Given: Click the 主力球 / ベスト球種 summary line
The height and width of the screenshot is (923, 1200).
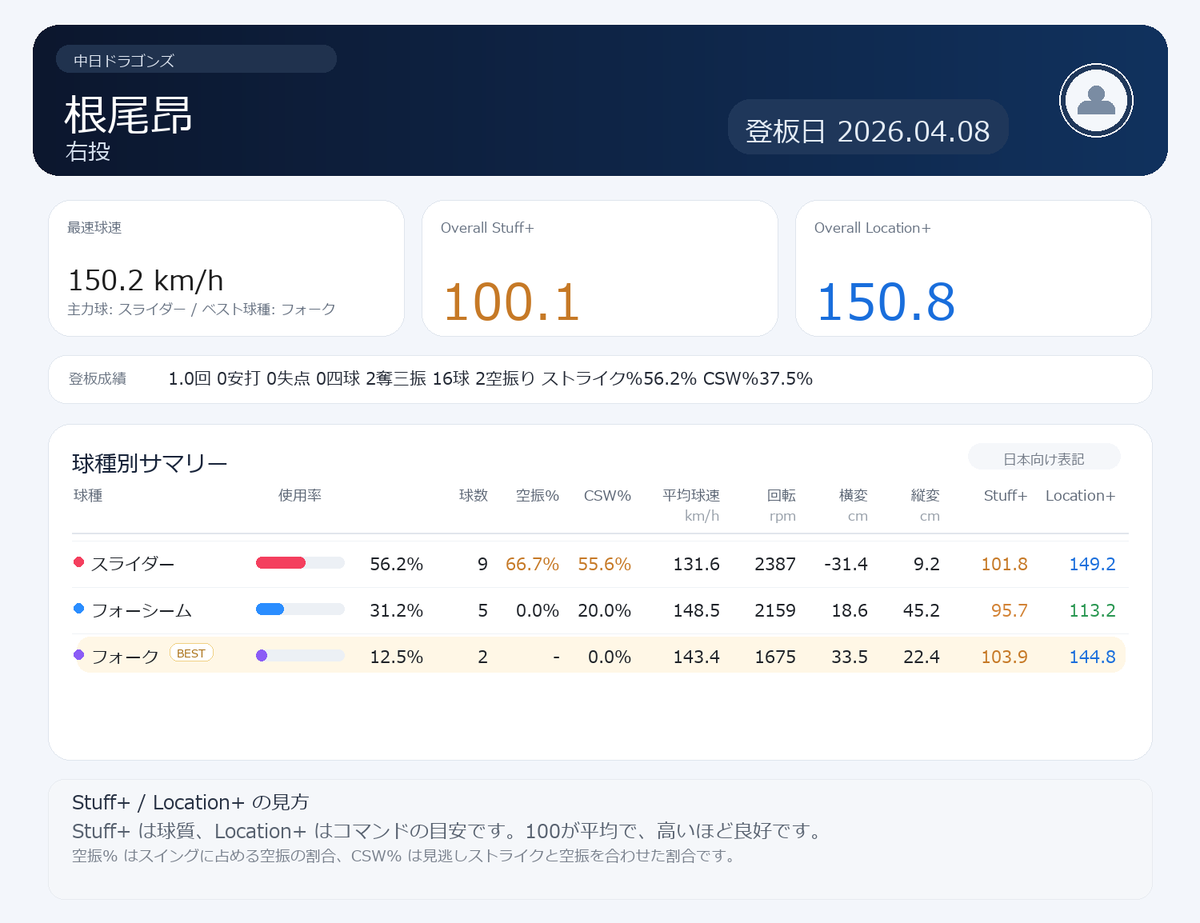Looking at the screenshot, I should pyautogui.click(x=201, y=309).
